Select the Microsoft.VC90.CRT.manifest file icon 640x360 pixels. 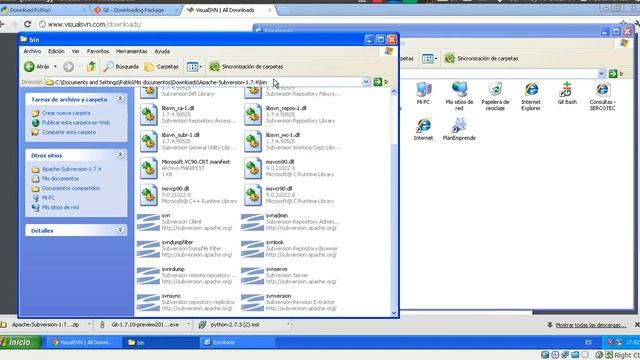(x=149, y=168)
